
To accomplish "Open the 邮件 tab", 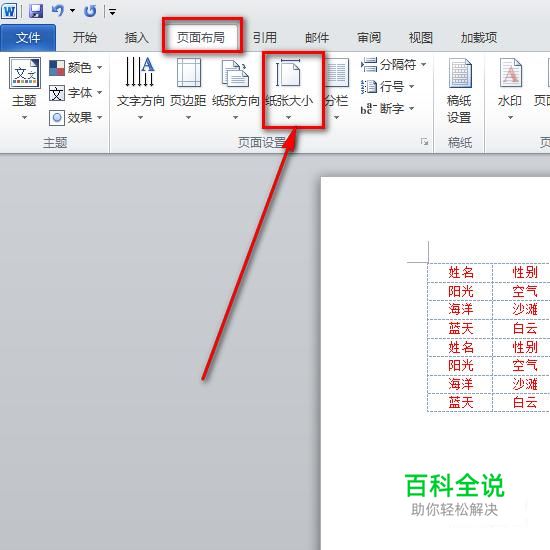I will [317, 38].
